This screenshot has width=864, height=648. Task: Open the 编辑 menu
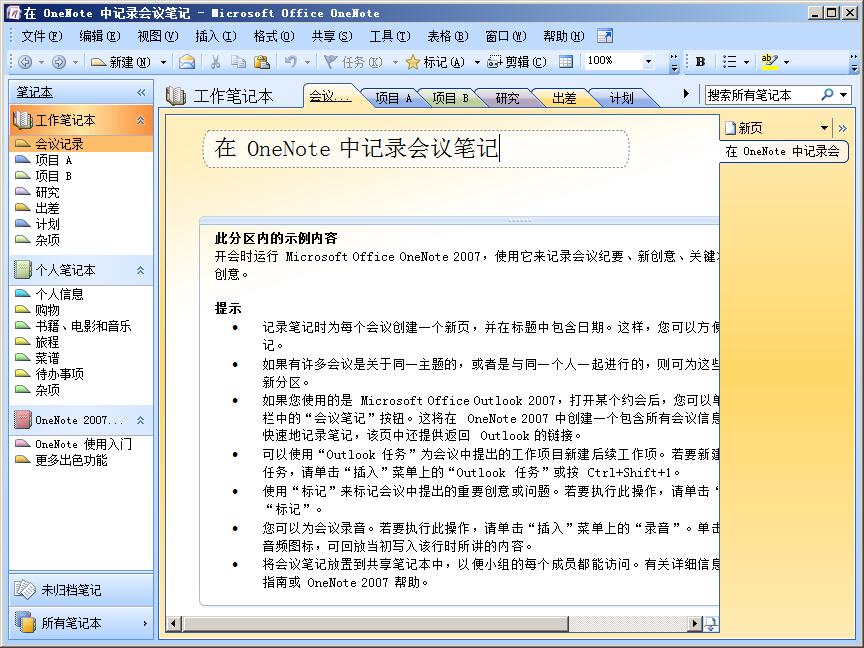click(100, 36)
